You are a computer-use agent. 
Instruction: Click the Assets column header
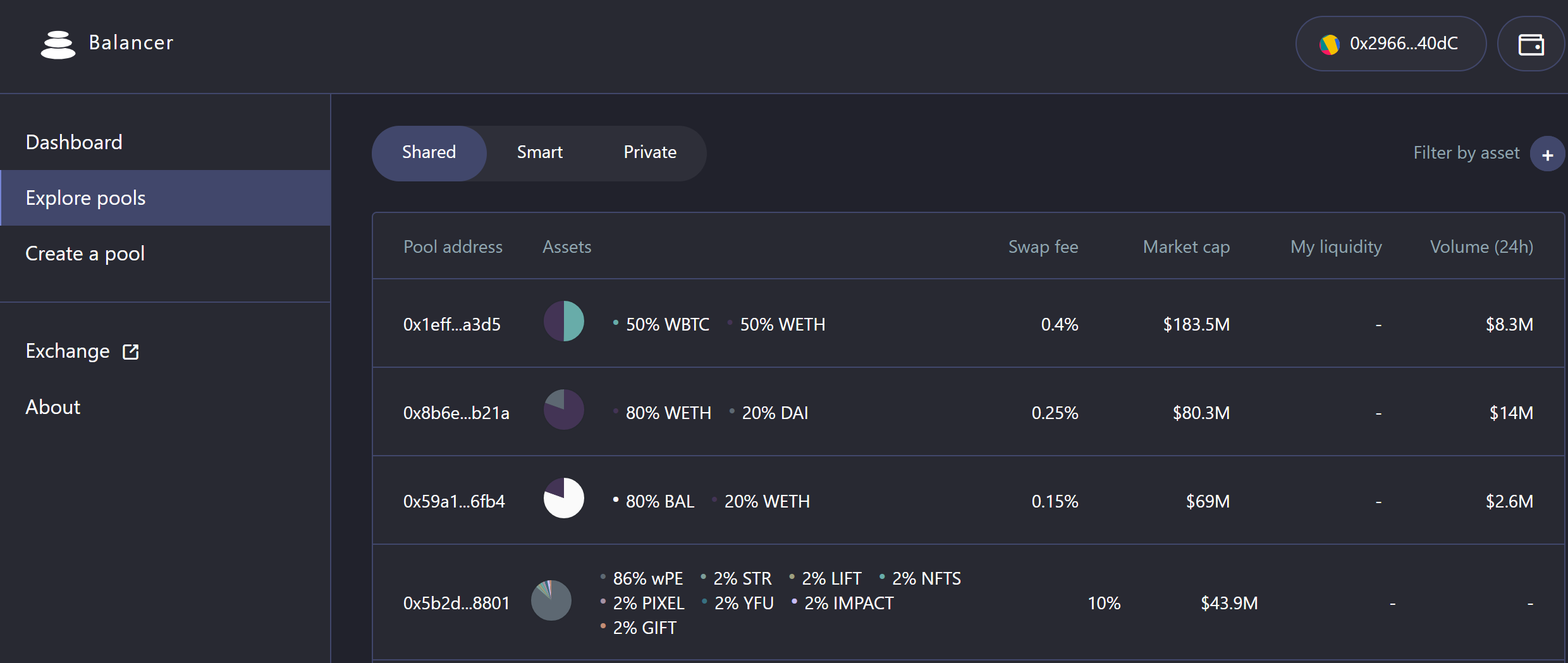567,246
